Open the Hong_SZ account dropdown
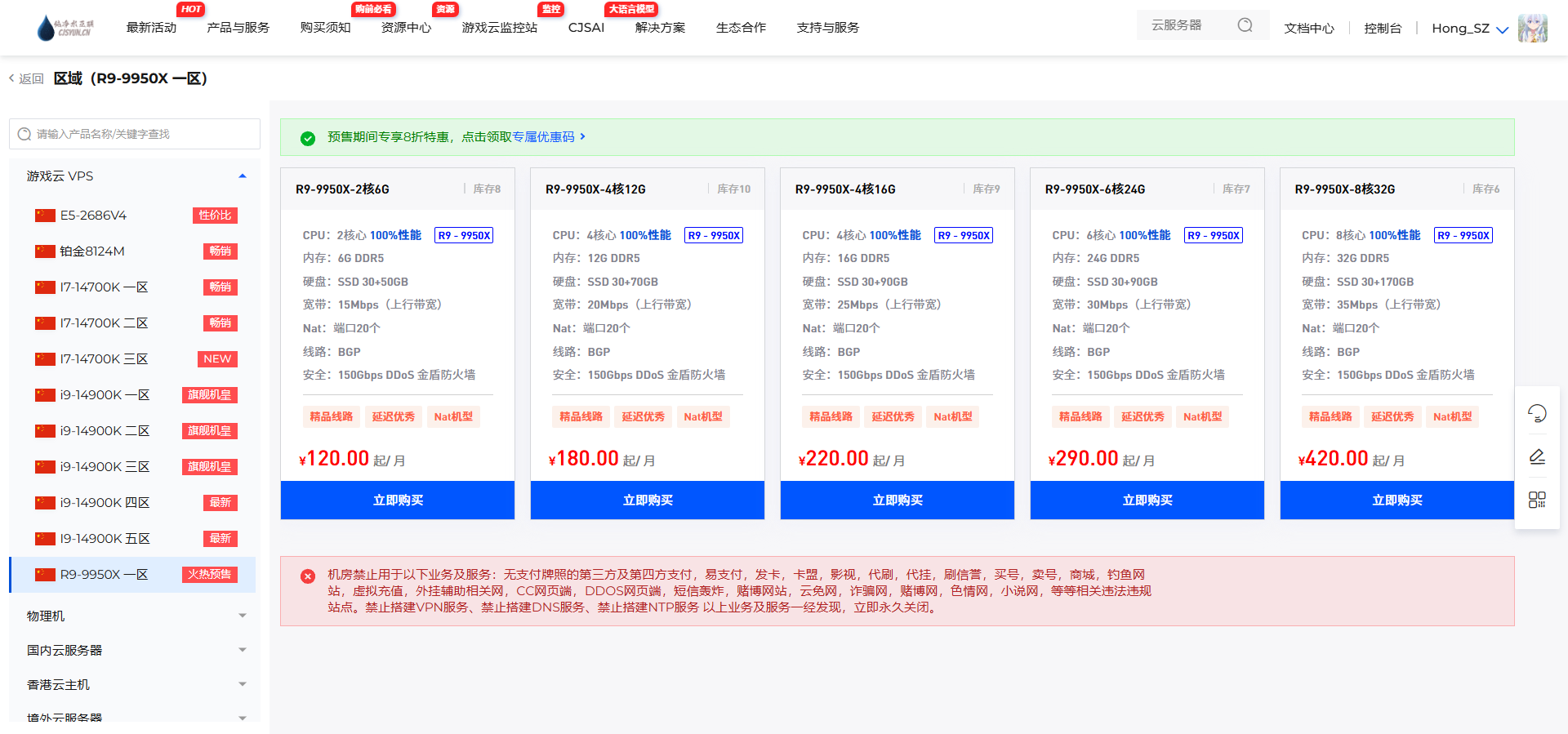Image resolution: width=1568 pixels, height=734 pixels. pos(1470,29)
